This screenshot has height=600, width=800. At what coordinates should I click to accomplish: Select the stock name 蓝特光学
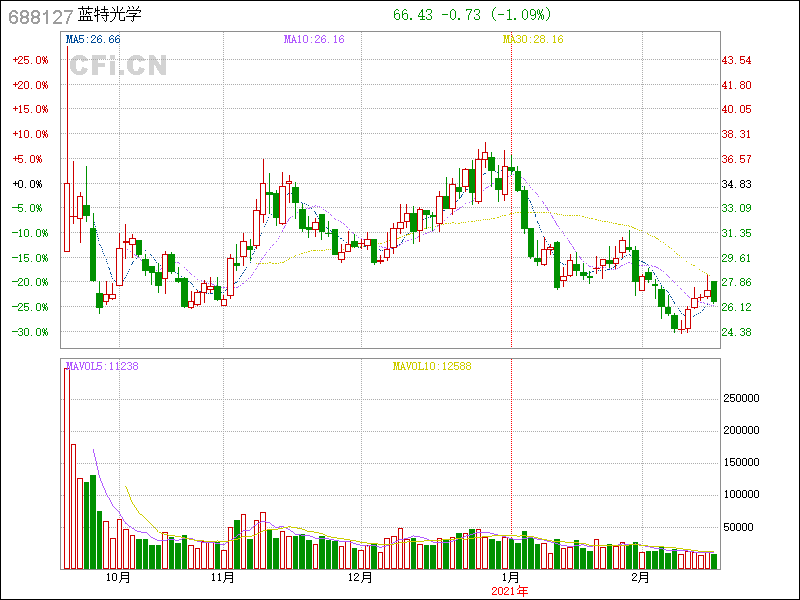coord(116,16)
